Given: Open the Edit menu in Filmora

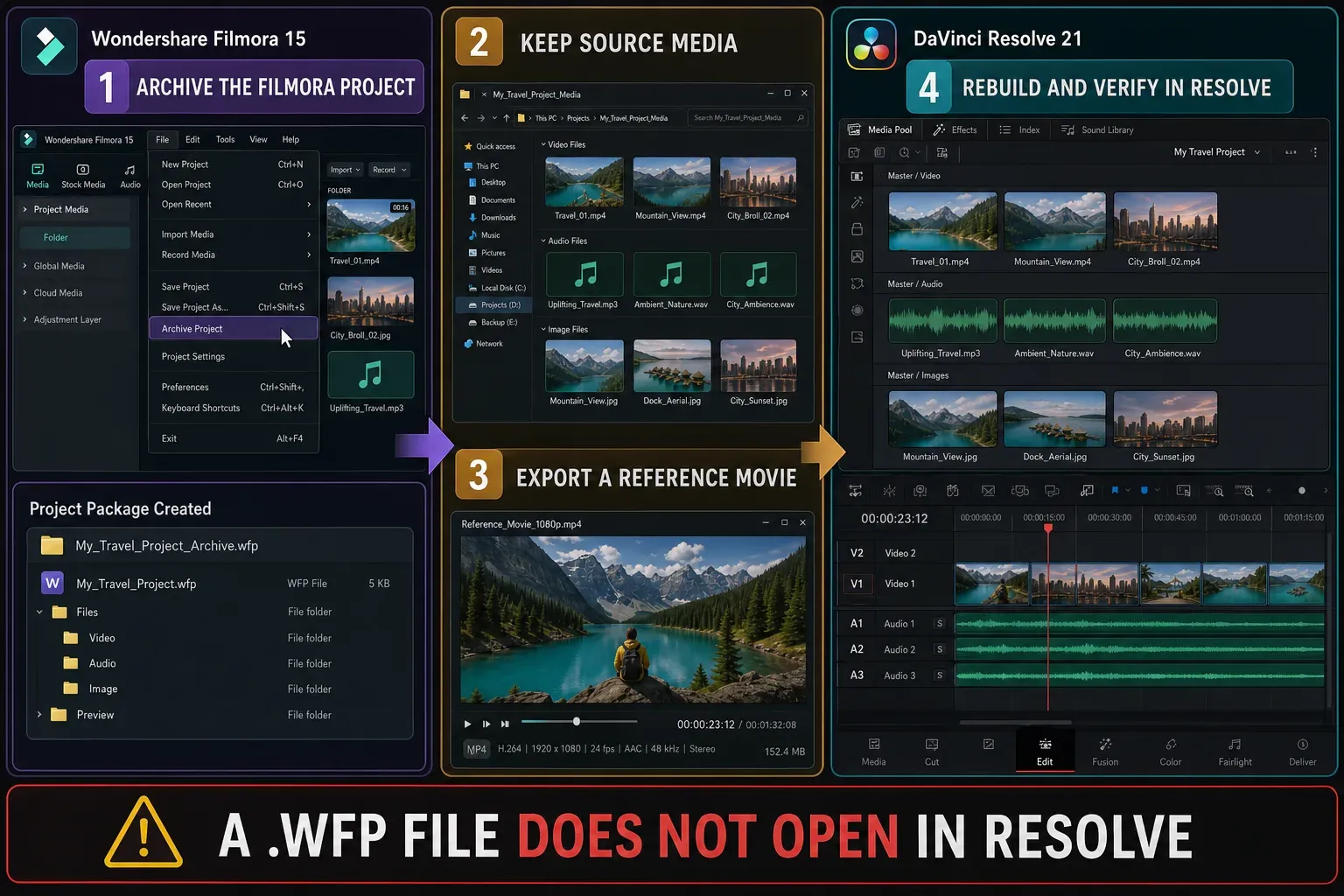Looking at the screenshot, I should 192,139.
